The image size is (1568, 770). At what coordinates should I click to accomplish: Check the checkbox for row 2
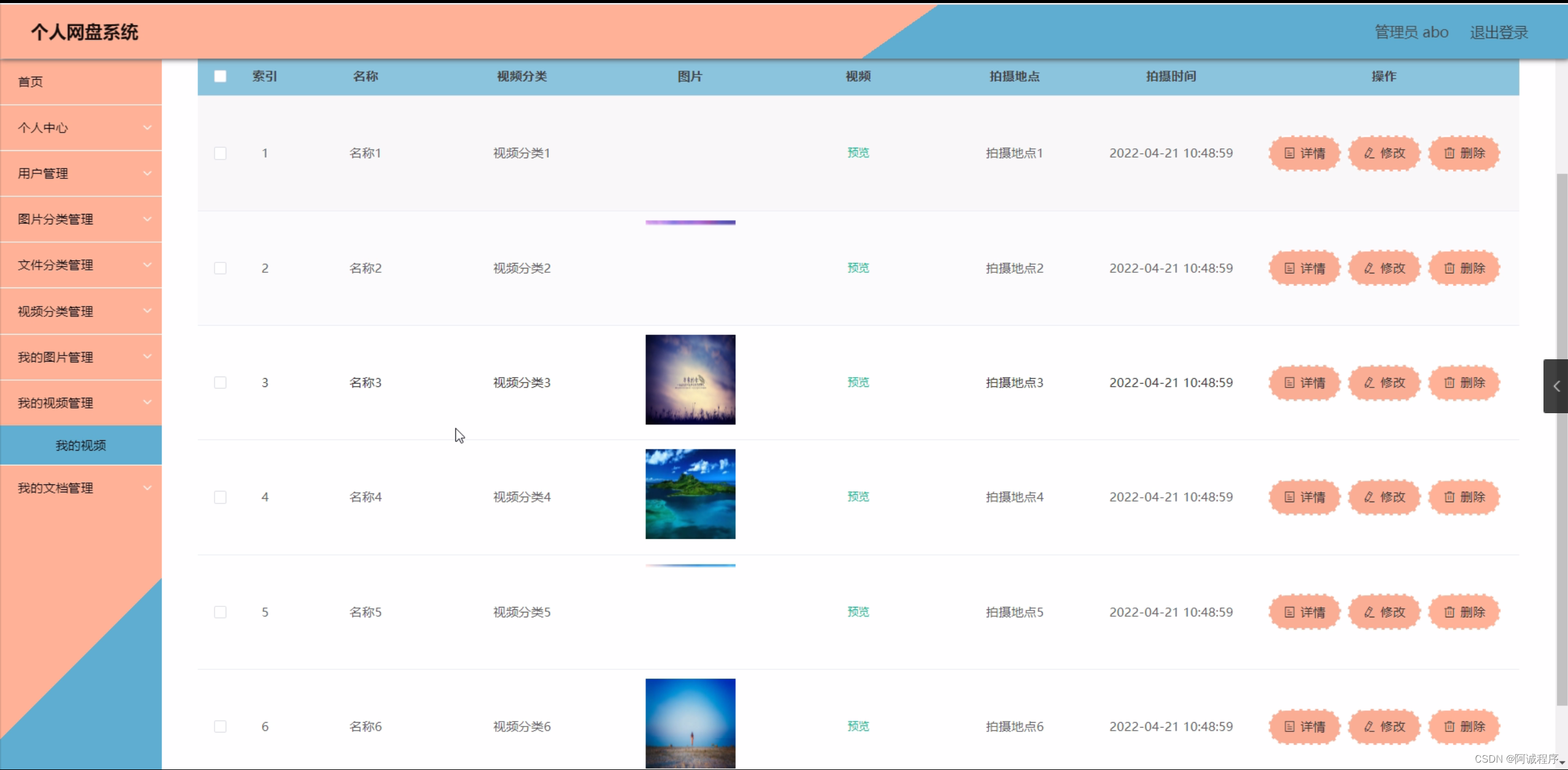coord(220,269)
